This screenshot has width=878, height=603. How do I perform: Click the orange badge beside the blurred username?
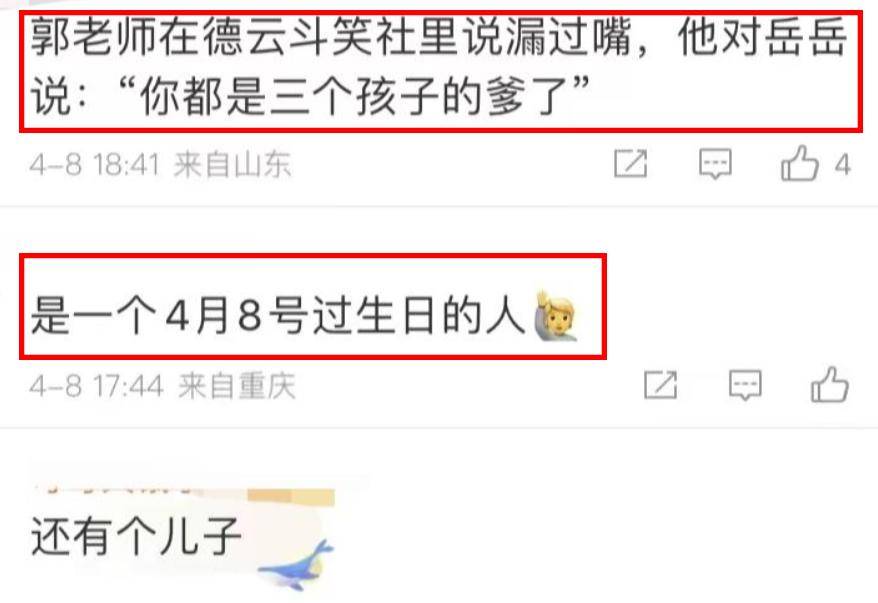(291, 497)
